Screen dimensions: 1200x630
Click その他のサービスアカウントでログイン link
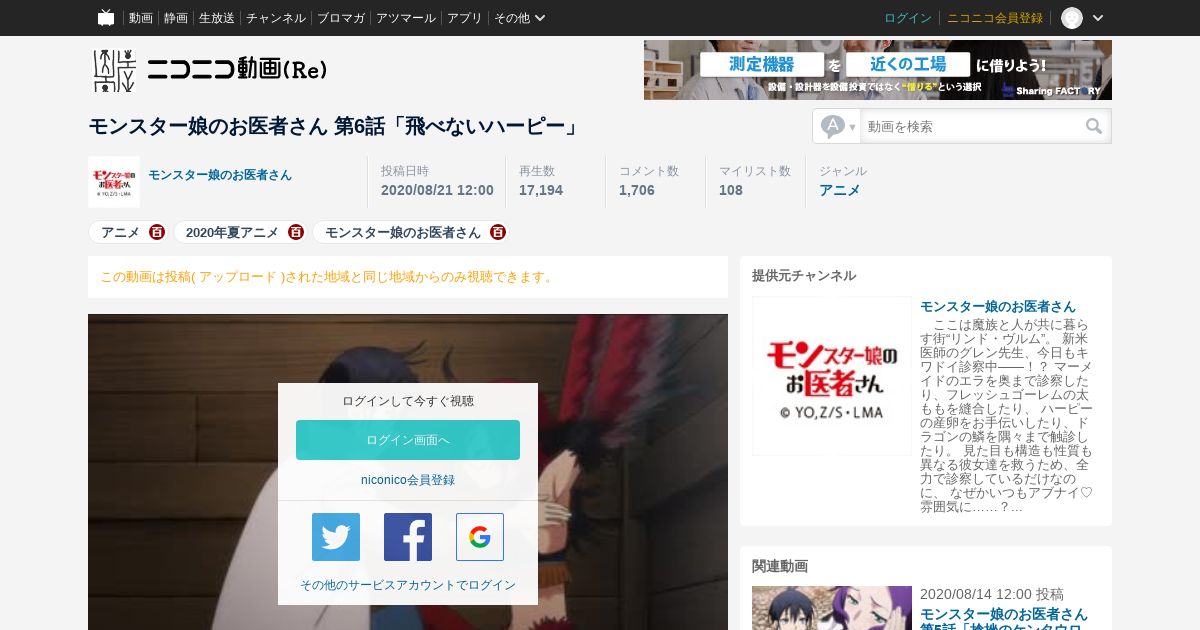pos(408,585)
